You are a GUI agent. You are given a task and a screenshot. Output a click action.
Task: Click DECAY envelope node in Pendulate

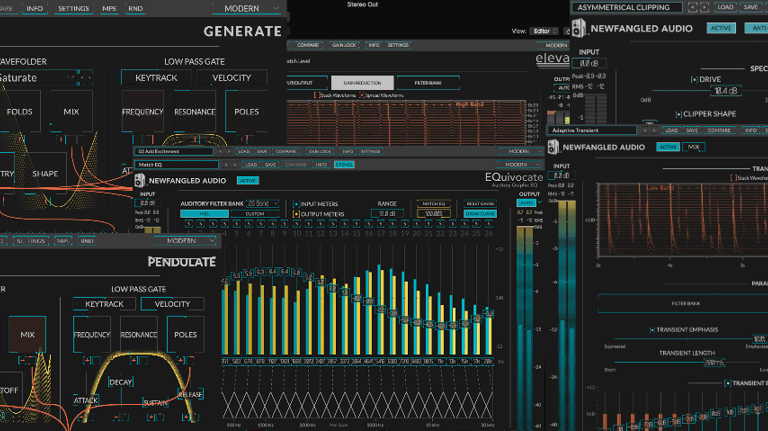pos(120,382)
